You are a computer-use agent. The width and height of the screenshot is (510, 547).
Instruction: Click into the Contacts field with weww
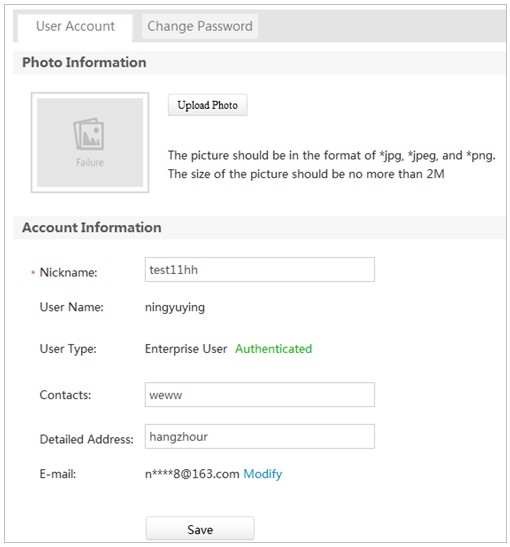click(x=260, y=395)
